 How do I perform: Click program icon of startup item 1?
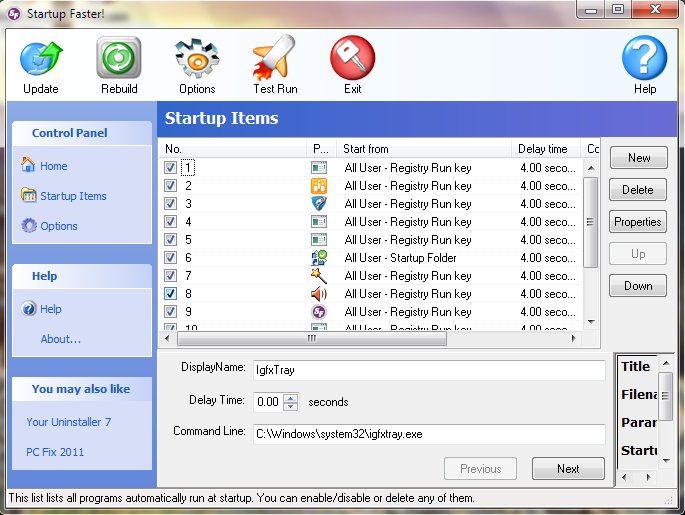(319, 168)
